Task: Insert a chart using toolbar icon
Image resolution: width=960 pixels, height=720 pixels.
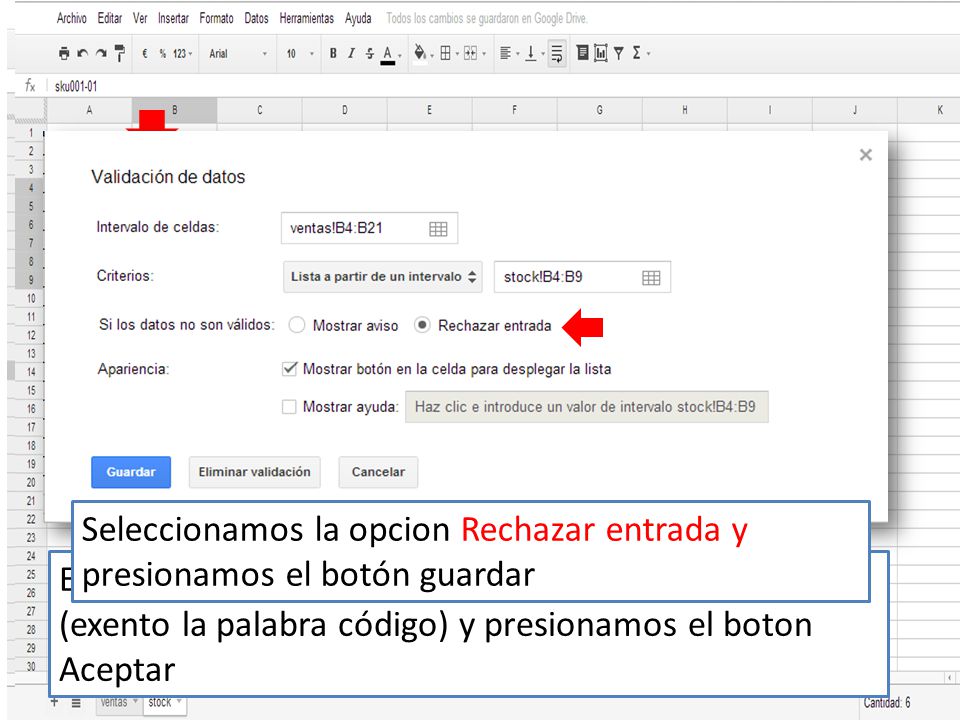Action: tap(601, 54)
